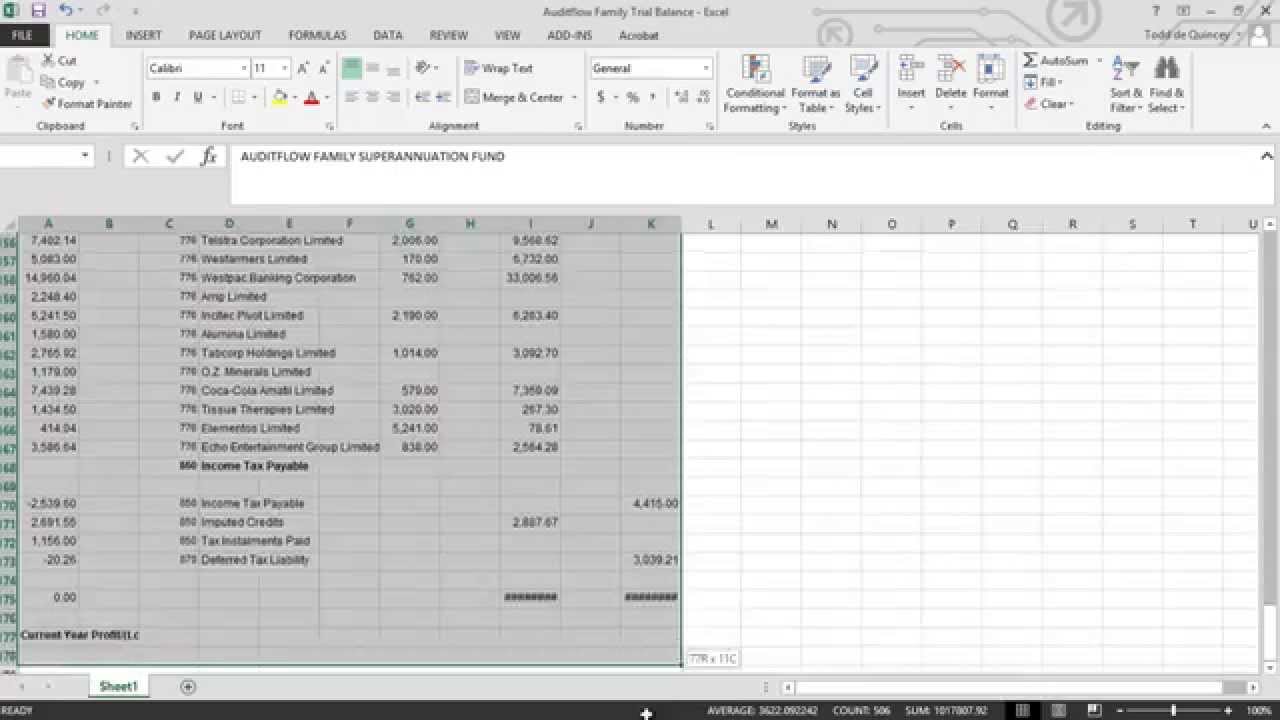The height and width of the screenshot is (720, 1280).
Task: Toggle Bottom Align button
Action: click(393, 68)
